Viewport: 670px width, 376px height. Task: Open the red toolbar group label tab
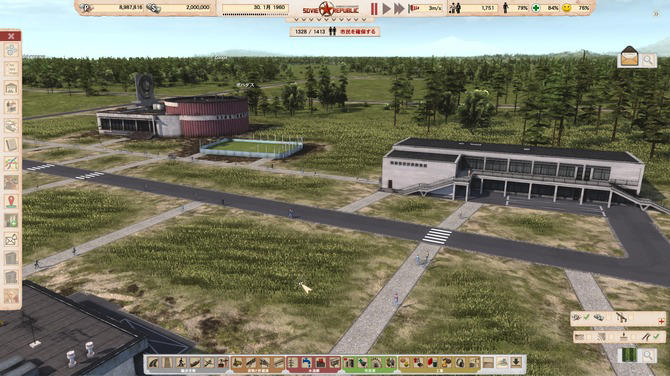point(313,371)
